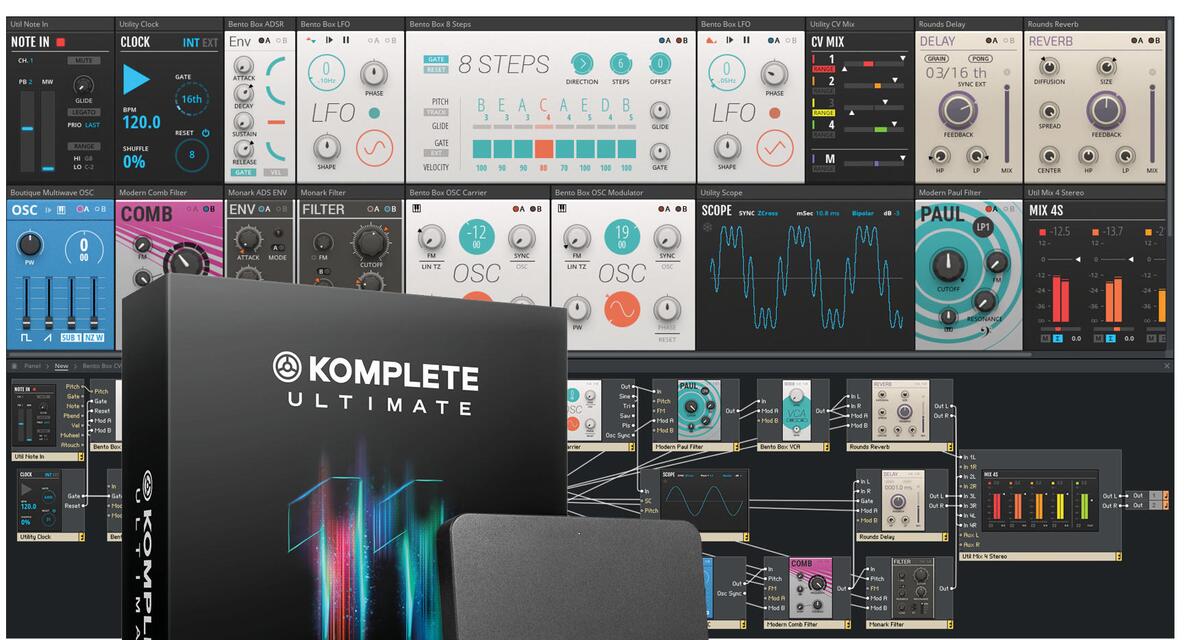Open the channel 4 dropdown arrow in CV MIX

[895, 124]
